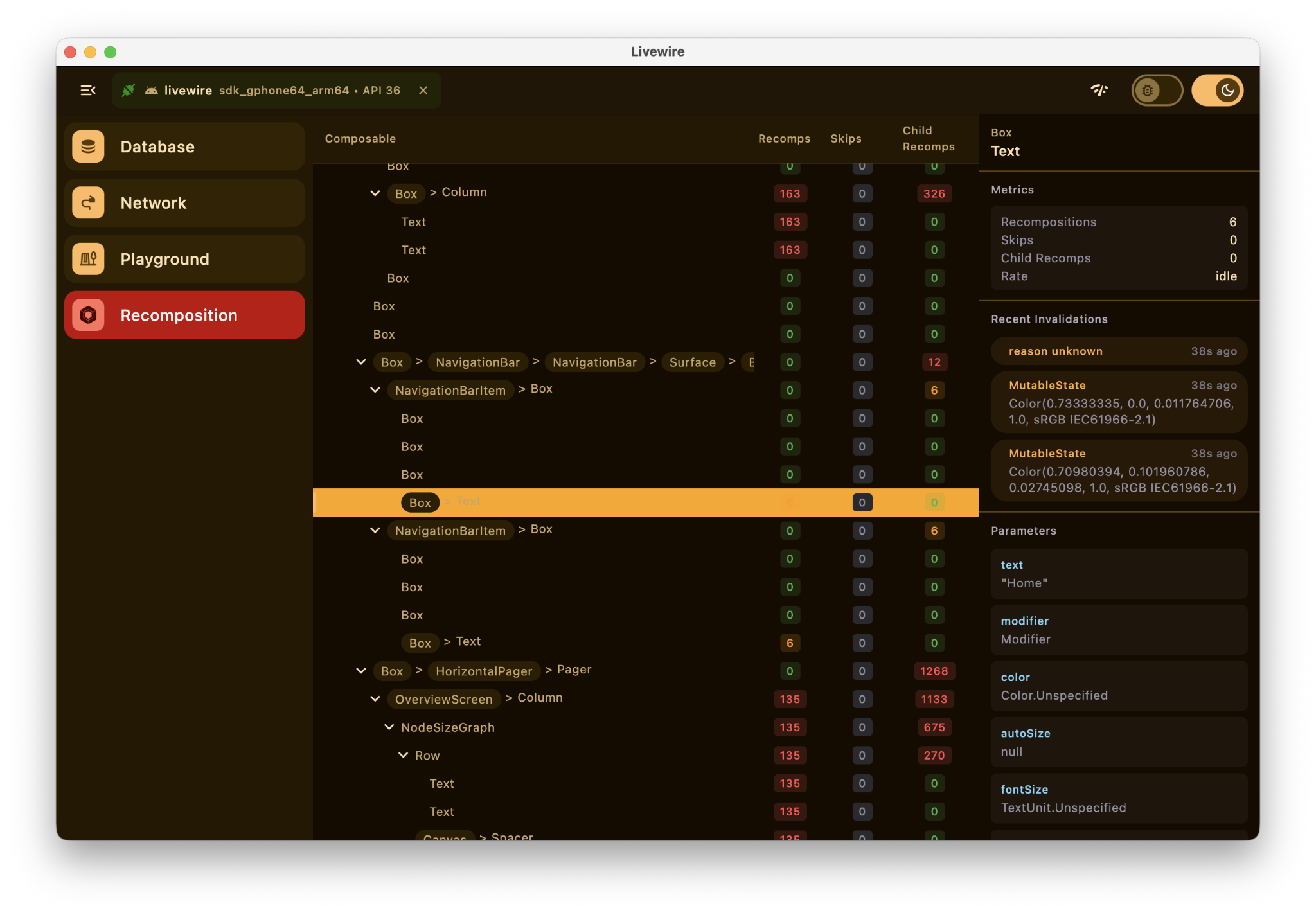Viewport: 1316px width, 915px height.
Task: Collapse the OverviewScreen > Column row
Action: tap(375, 699)
